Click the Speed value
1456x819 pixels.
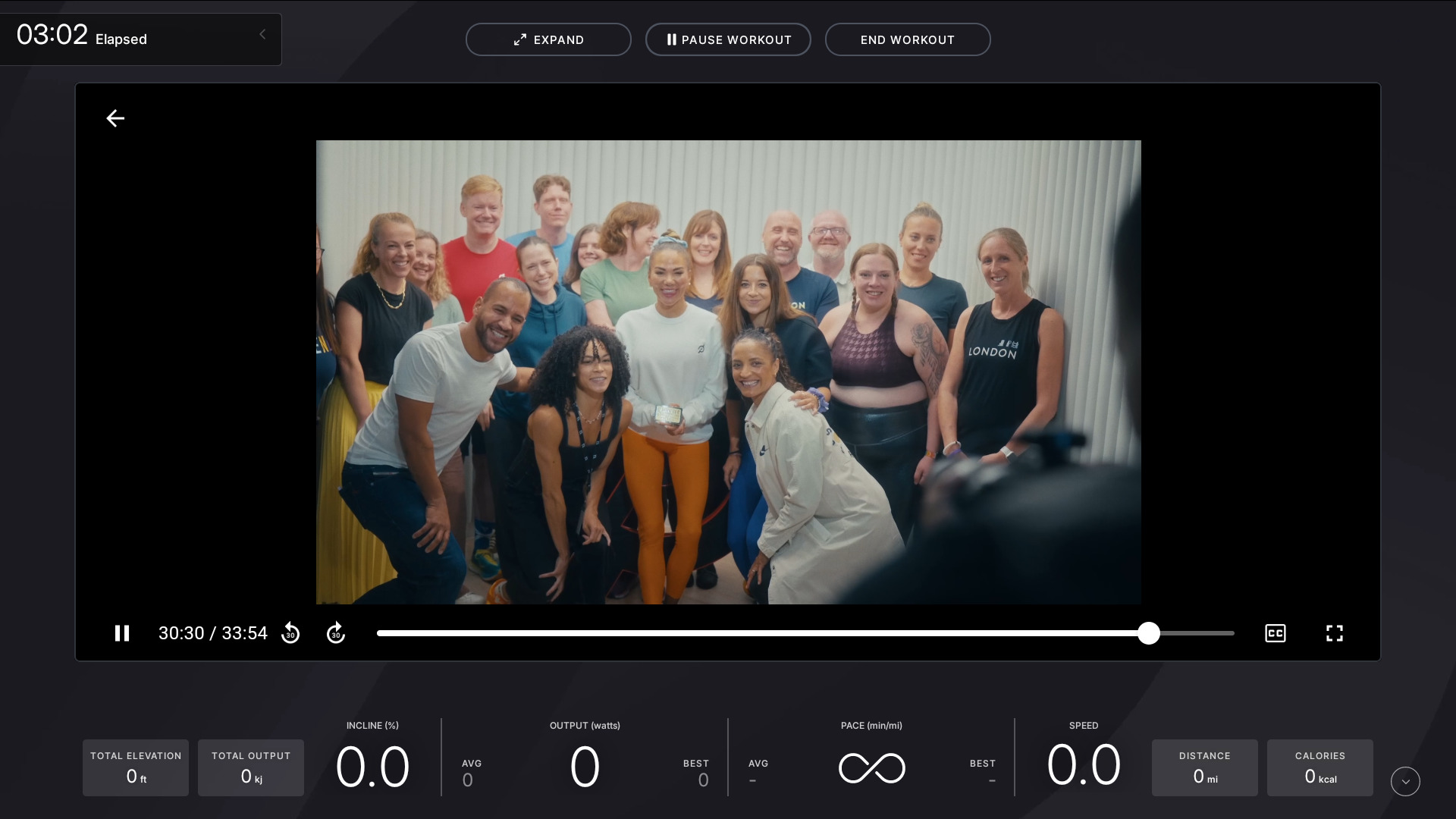[1084, 765]
